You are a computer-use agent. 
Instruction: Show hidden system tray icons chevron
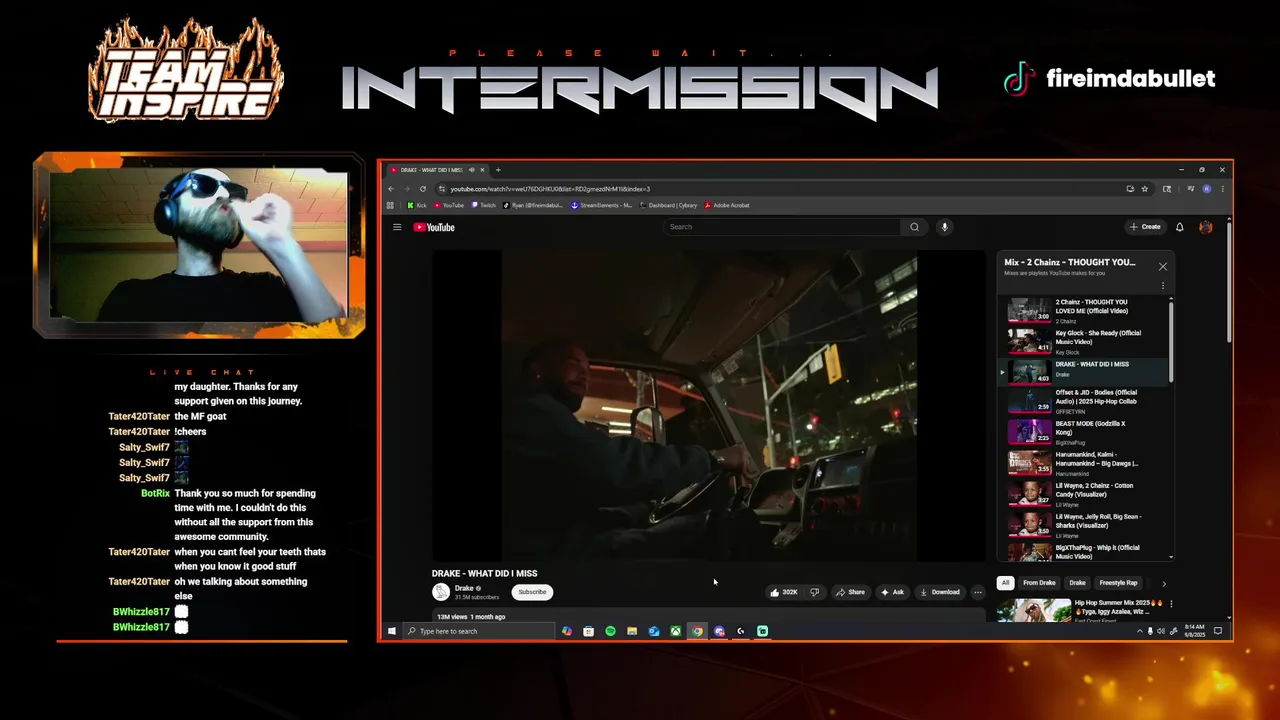(x=1139, y=631)
